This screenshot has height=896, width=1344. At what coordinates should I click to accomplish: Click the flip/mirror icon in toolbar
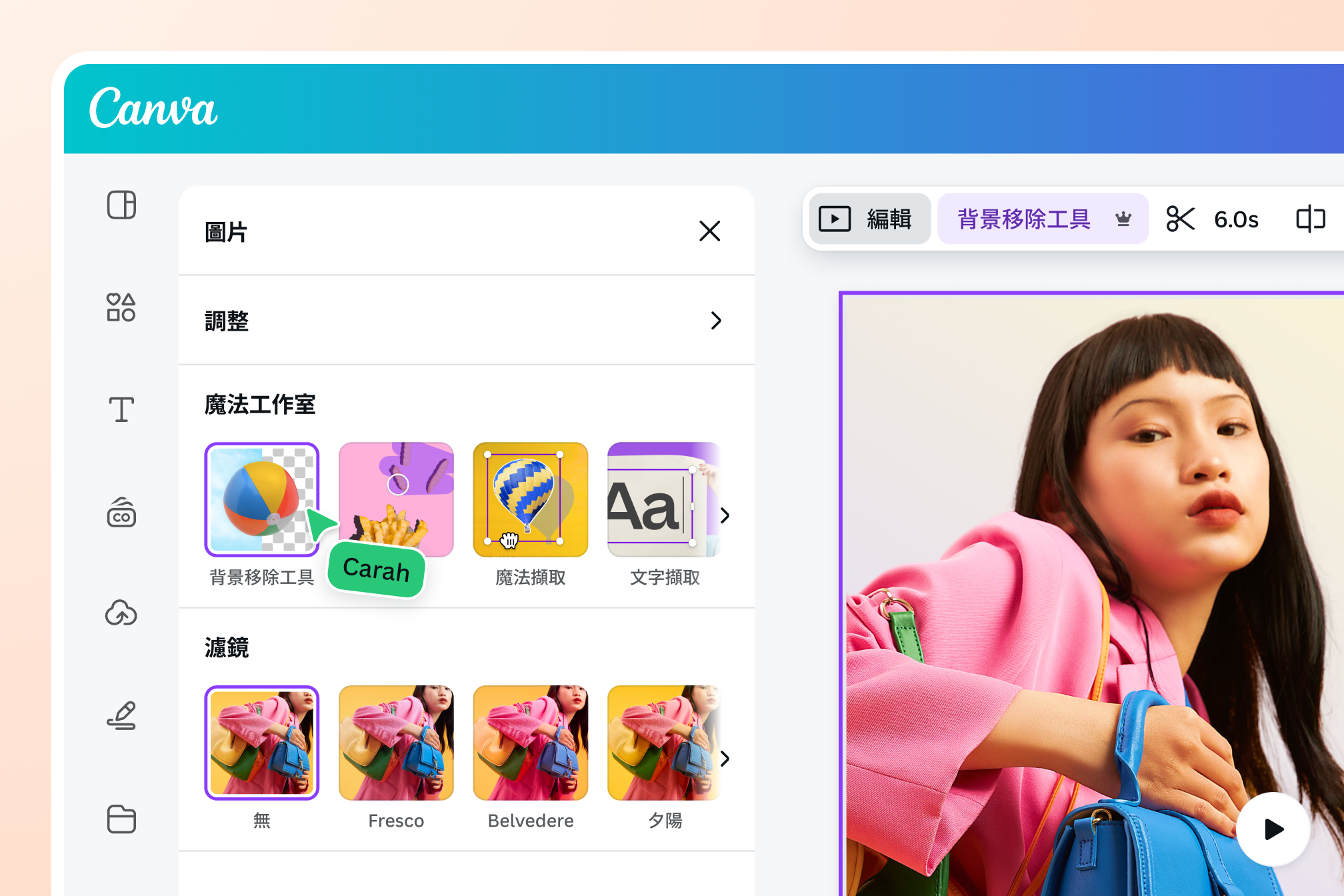pyautogui.click(x=1310, y=219)
